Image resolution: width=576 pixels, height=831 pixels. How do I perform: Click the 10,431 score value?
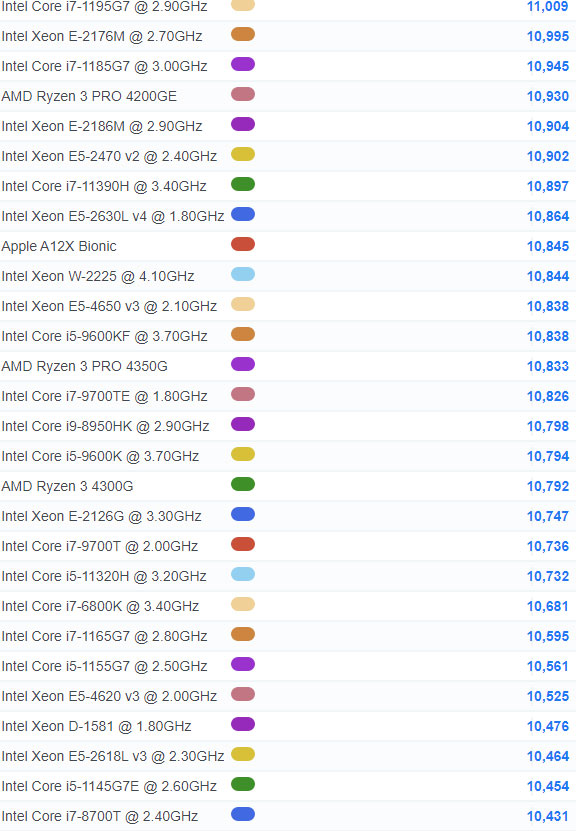click(548, 816)
